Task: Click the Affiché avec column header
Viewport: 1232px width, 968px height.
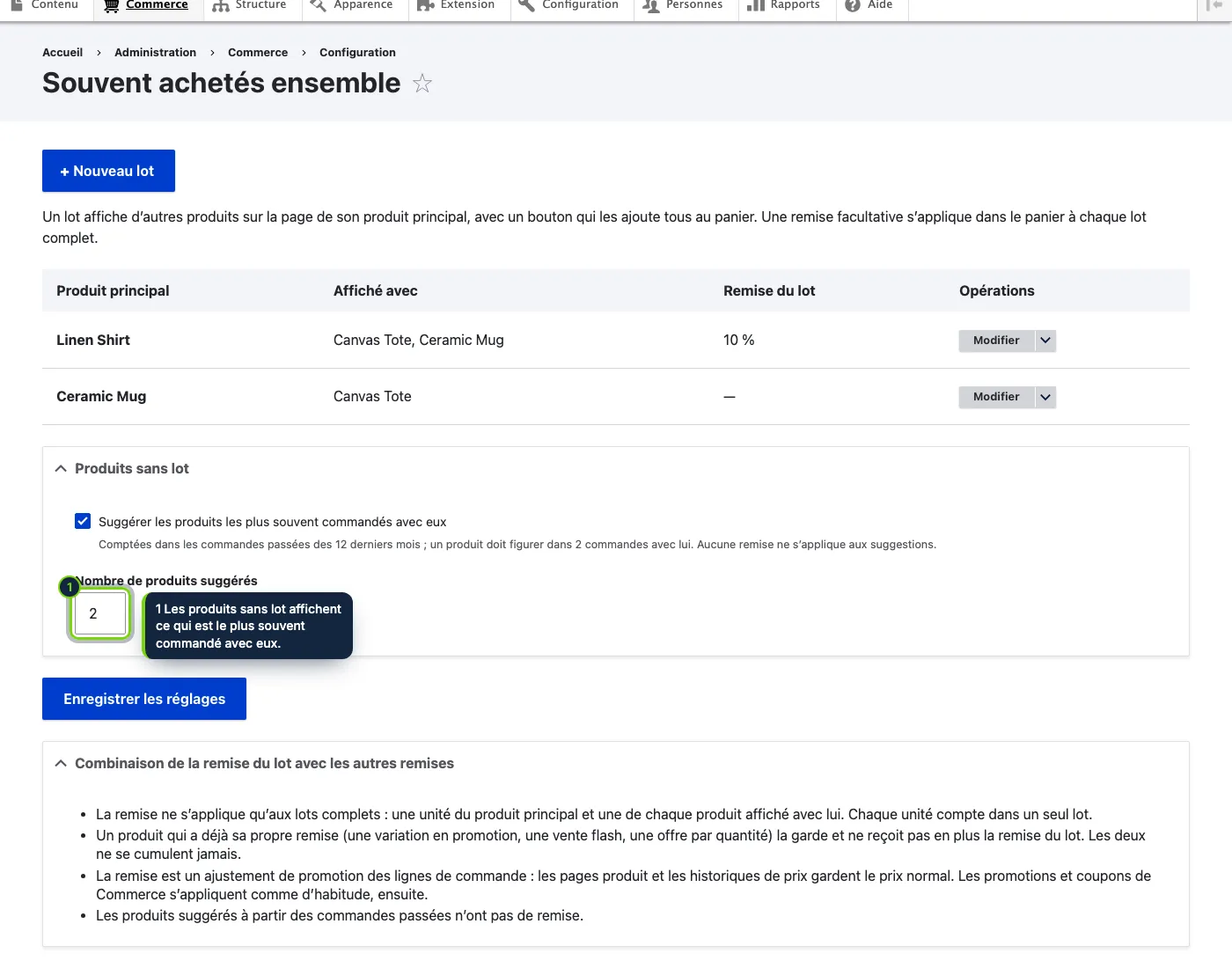Action: pyautogui.click(x=376, y=291)
